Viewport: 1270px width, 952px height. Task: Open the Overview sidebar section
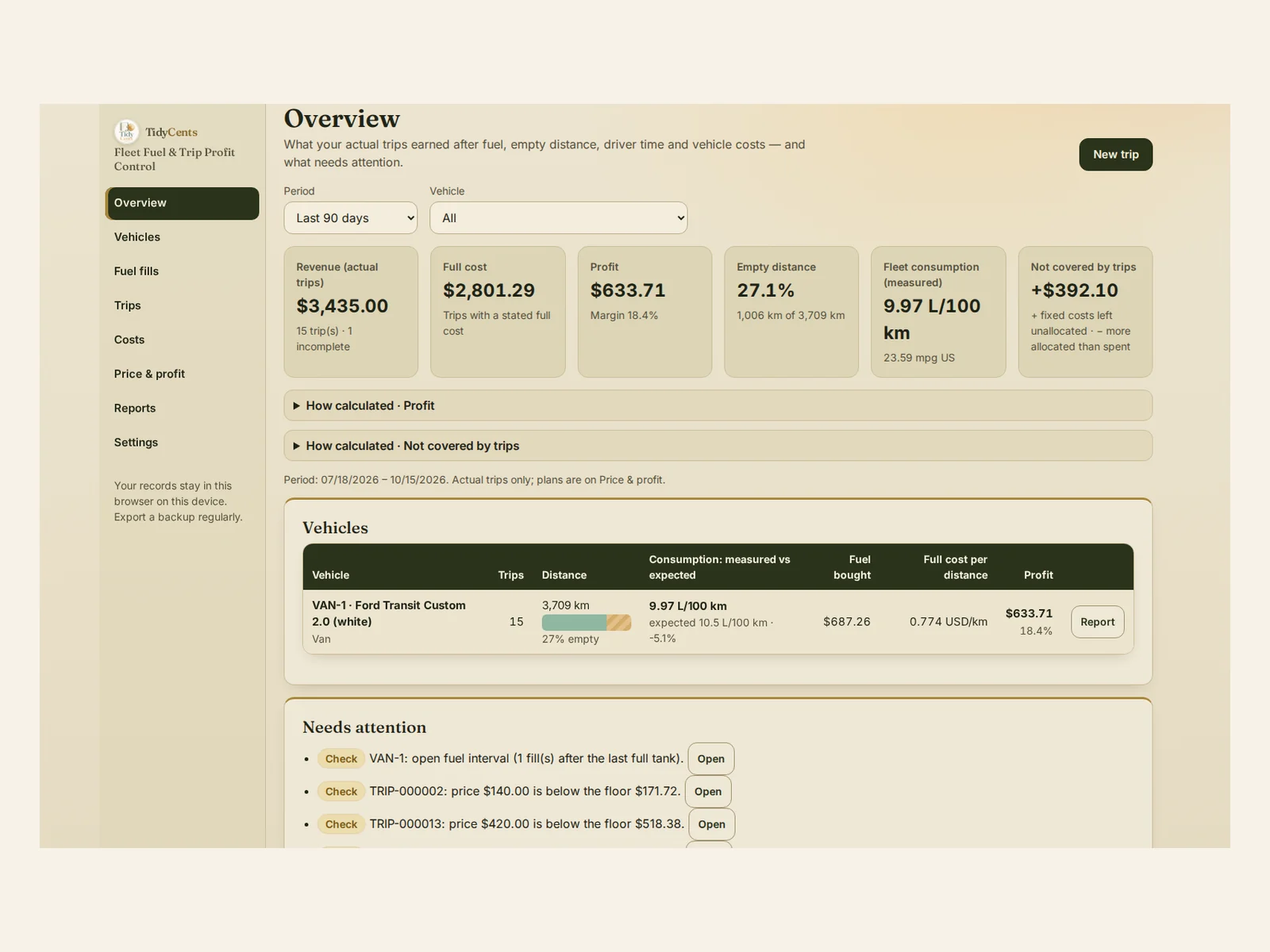tap(183, 203)
